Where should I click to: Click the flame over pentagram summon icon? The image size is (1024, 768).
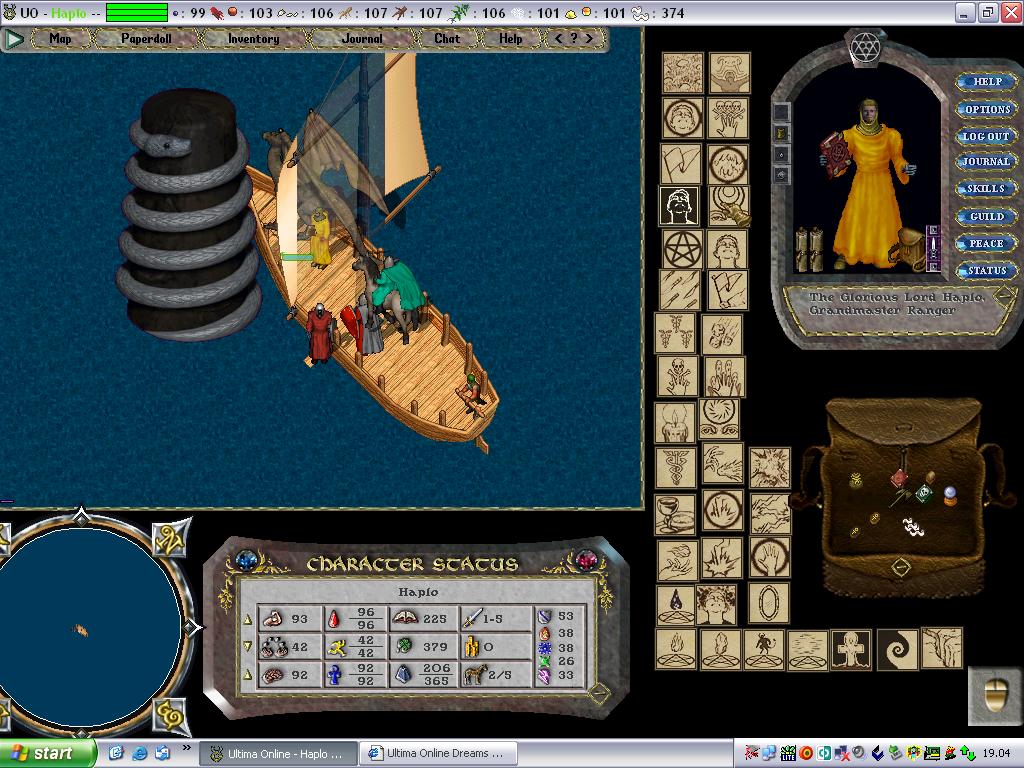tap(676, 649)
